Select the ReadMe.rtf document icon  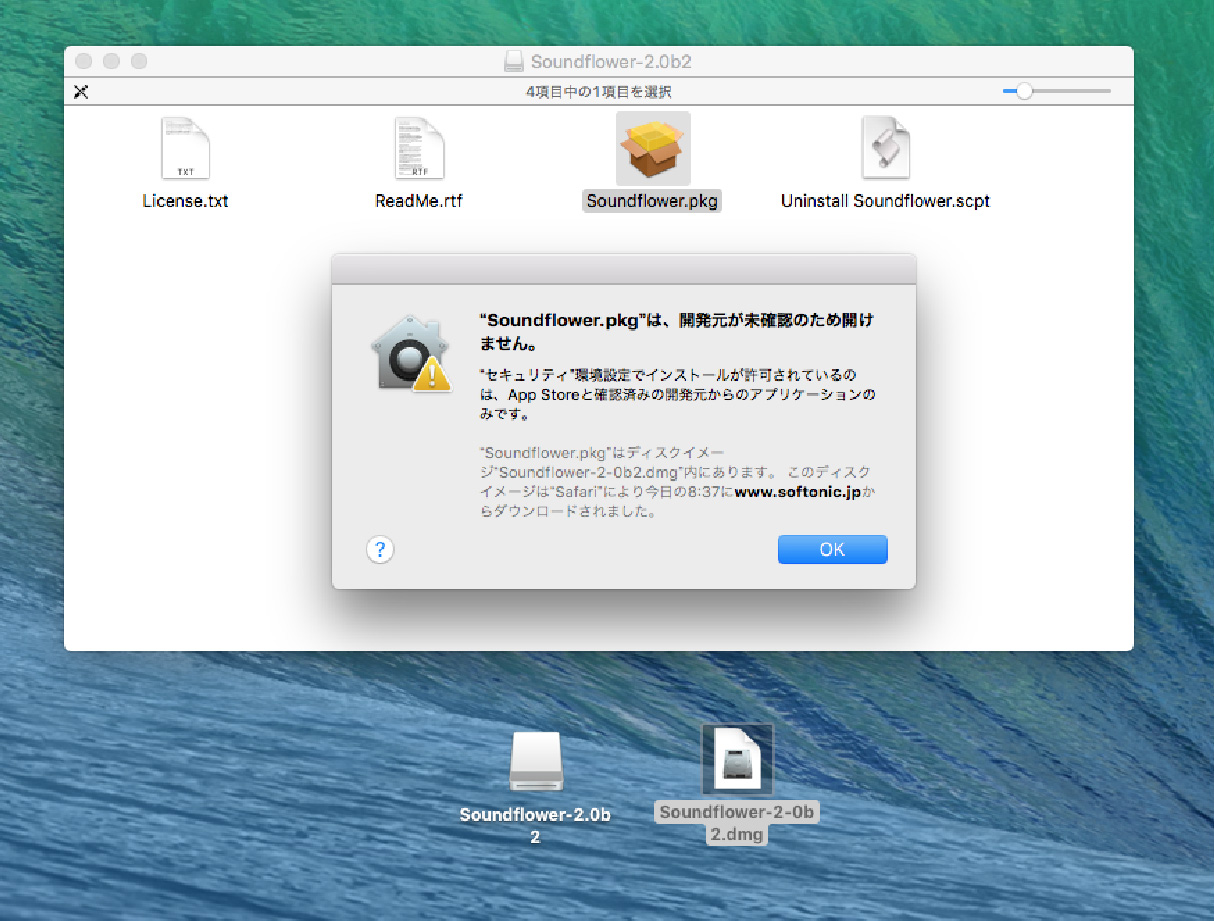(418, 148)
